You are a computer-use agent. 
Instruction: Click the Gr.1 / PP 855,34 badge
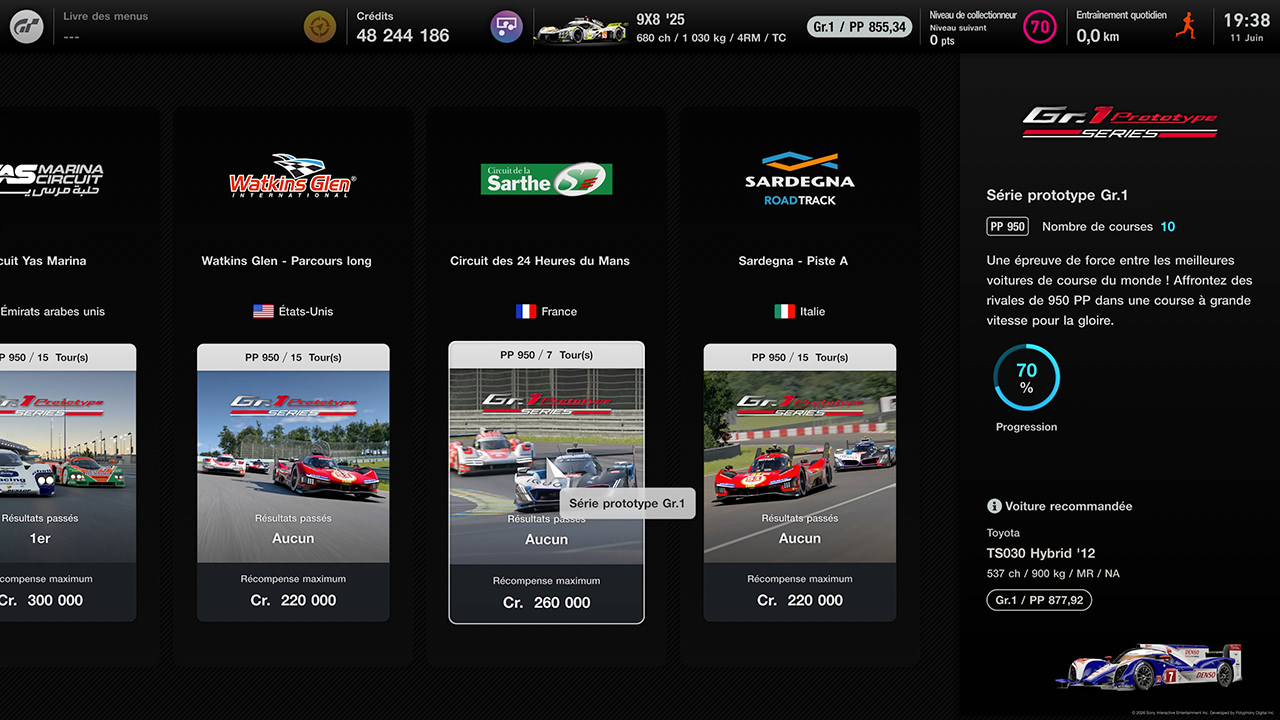(859, 27)
